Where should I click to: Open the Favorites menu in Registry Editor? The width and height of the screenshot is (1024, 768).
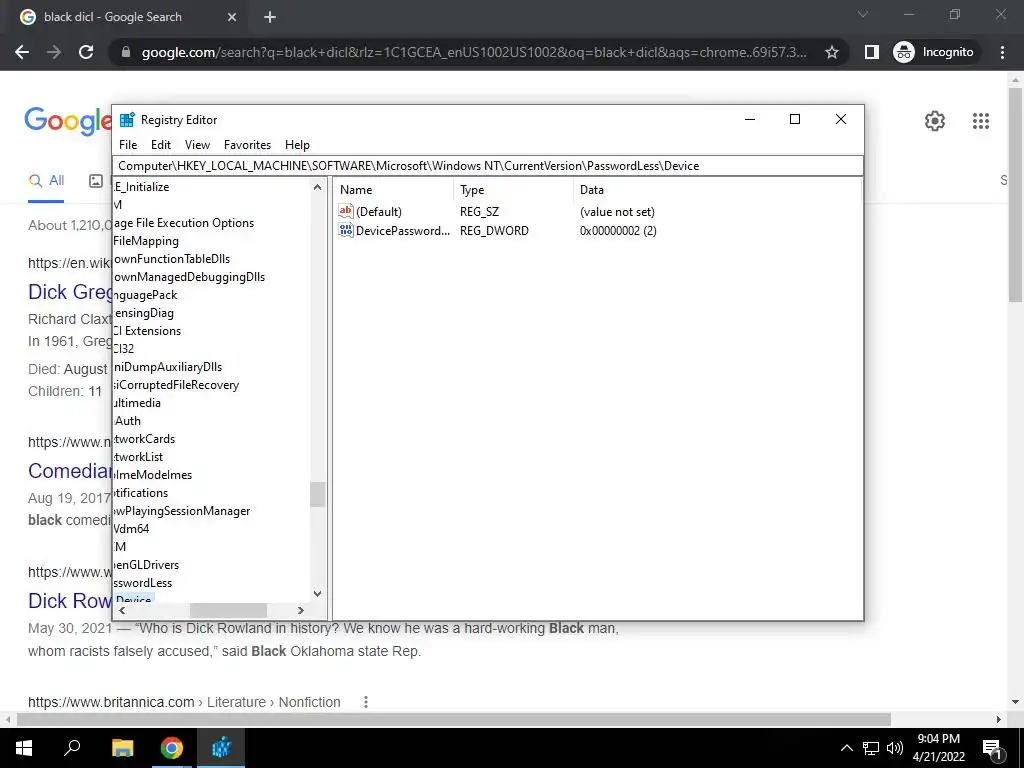[x=247, y=145]
